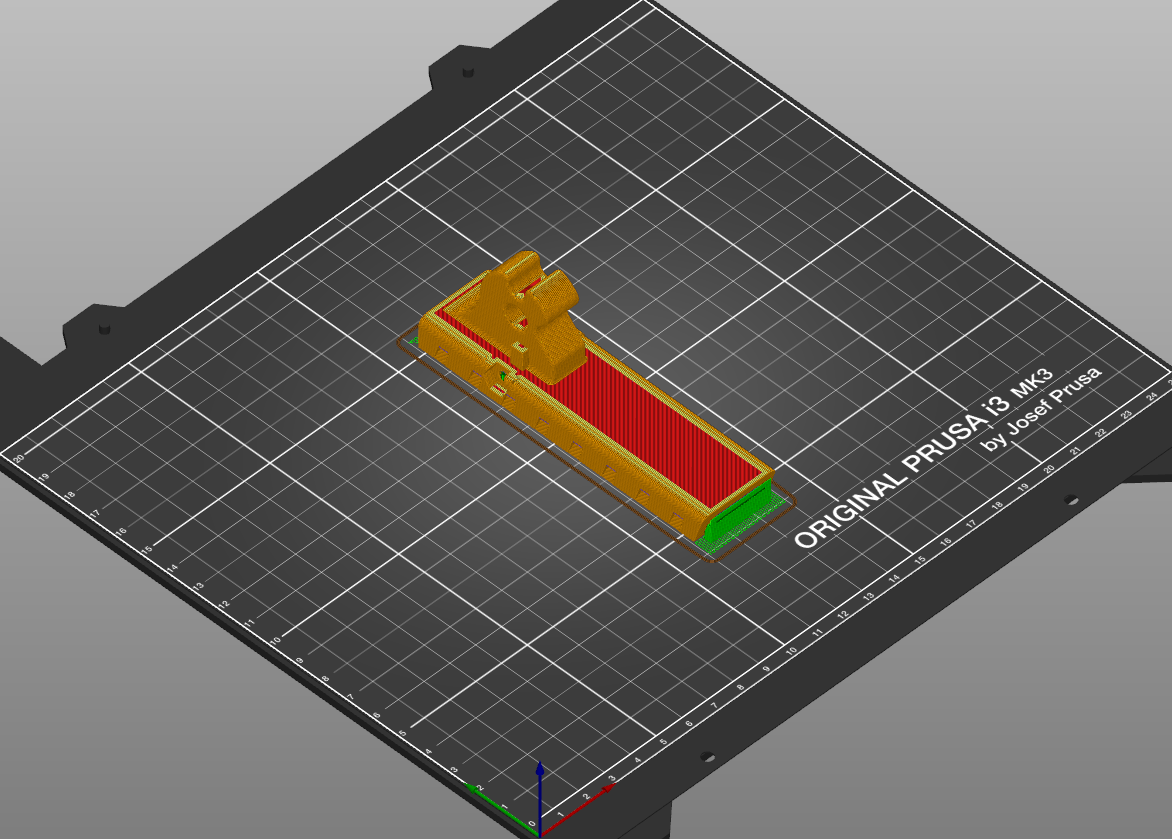The height and width of the screenshot is (839, 1172).
Task: Click the ruler mark 20 on left bed edge
Action: 19,458
